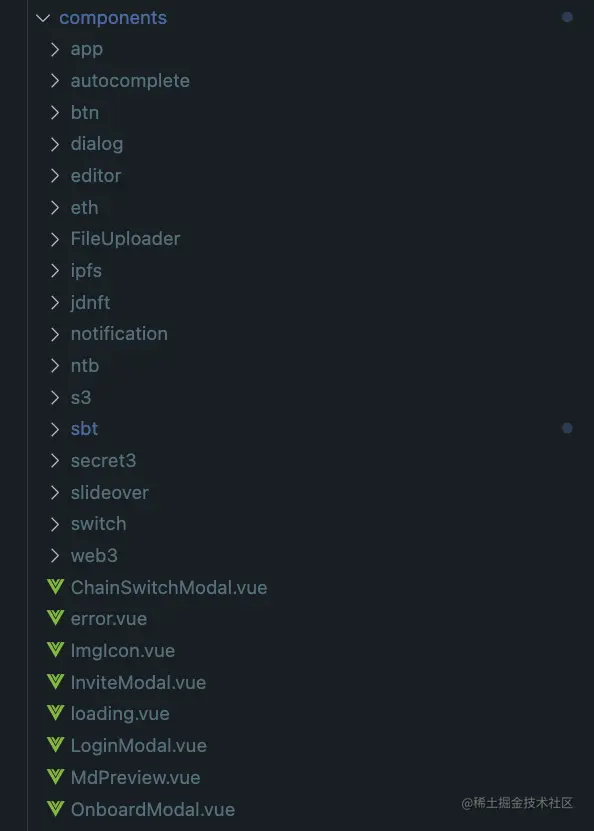Expand the dialog folder
The height and width of the screenshot is (831, 594).
56,143
